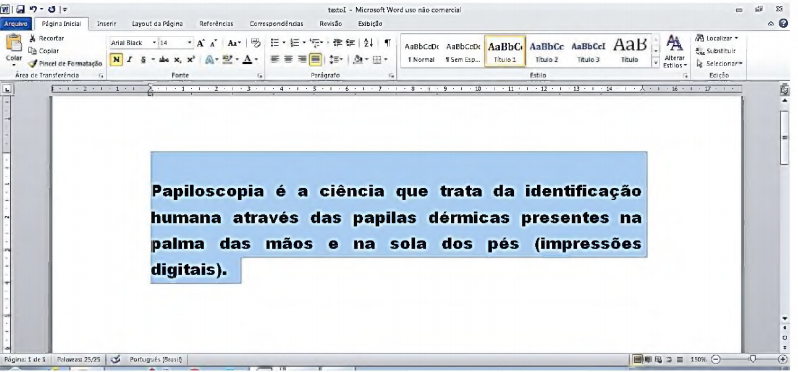Open line spacing dropdown
The image size is (798, 372).
pos(336,60)
